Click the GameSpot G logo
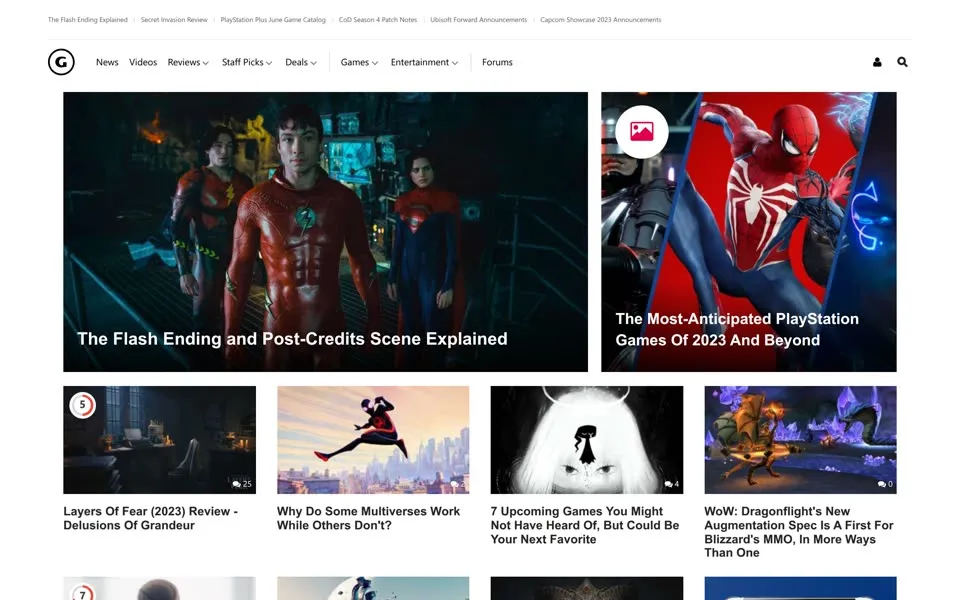Screen dimensions: 960x600 61,62
